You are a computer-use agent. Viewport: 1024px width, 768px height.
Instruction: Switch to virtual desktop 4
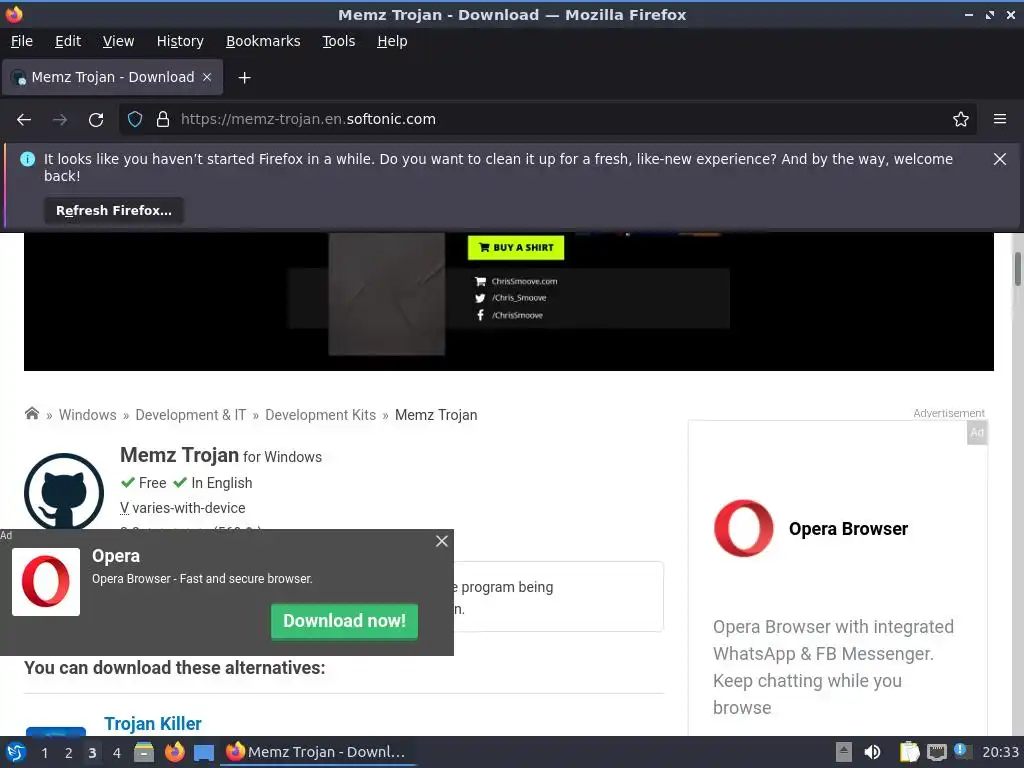click(x=117, y=753)
